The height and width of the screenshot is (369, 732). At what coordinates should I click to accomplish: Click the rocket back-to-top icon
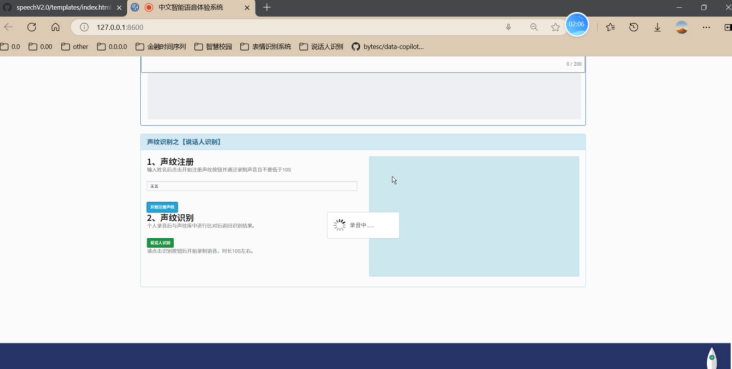click(711, 358)
